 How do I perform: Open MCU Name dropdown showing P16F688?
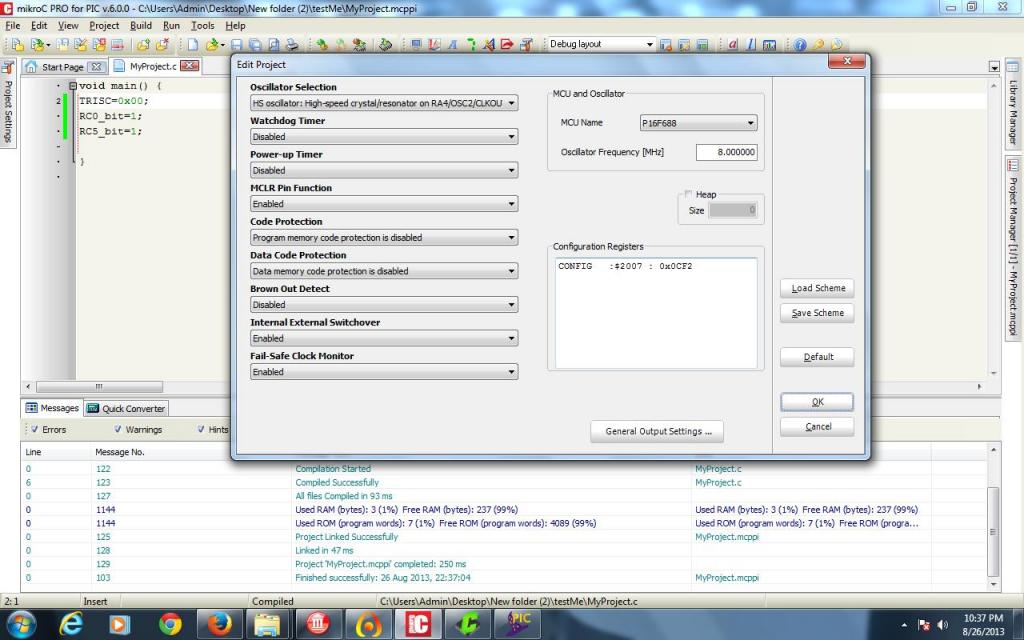(698, 123)
